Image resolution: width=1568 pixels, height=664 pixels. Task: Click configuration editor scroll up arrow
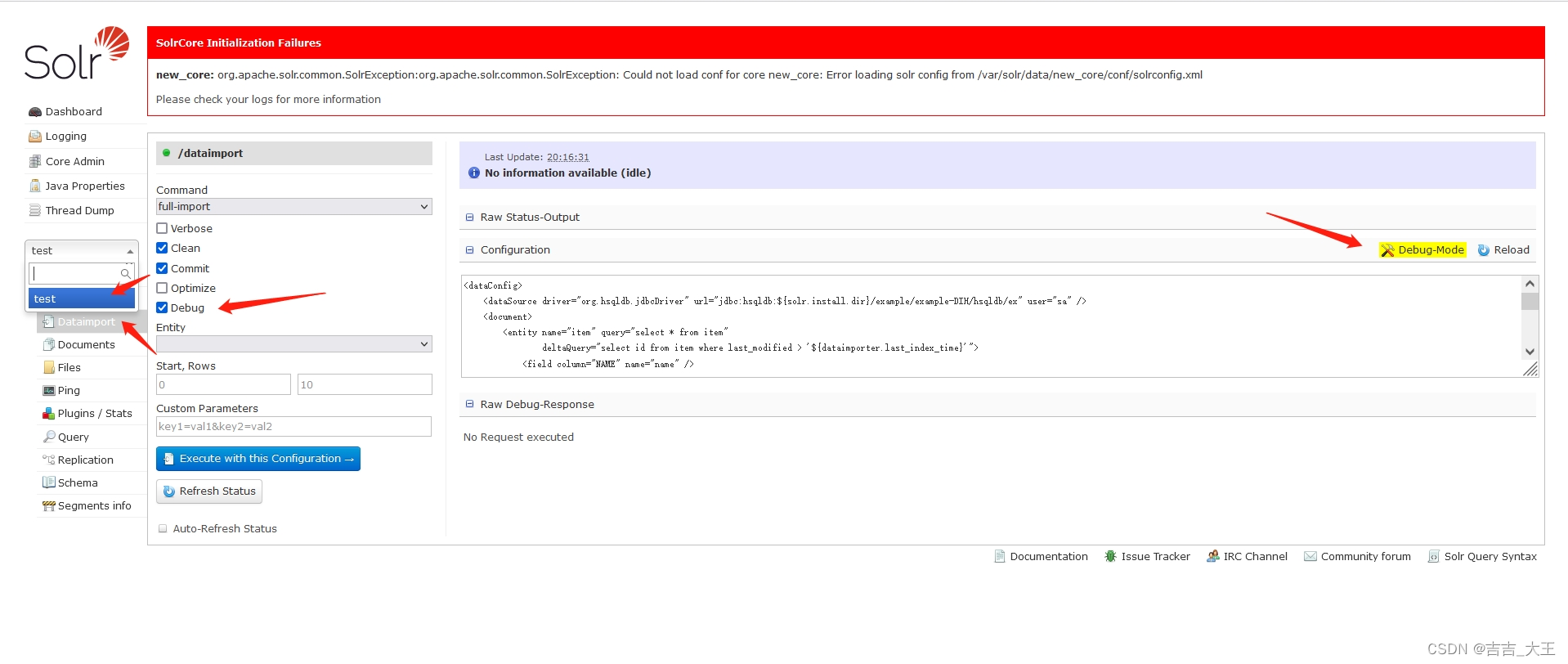(x=1530, y=284)
